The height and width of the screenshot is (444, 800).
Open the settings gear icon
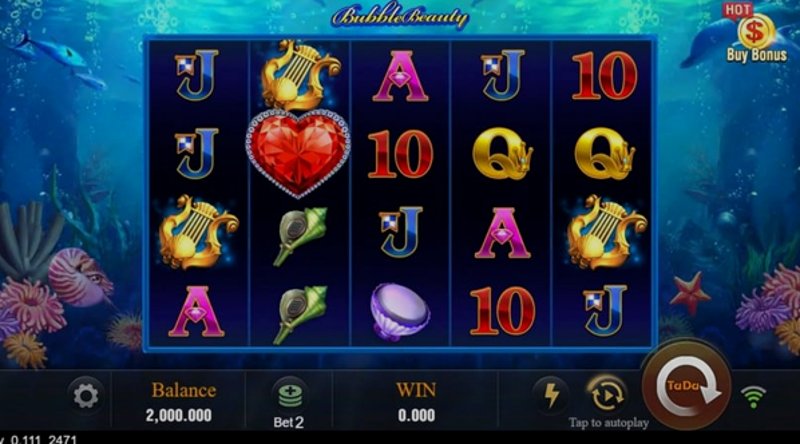(86, 396)
